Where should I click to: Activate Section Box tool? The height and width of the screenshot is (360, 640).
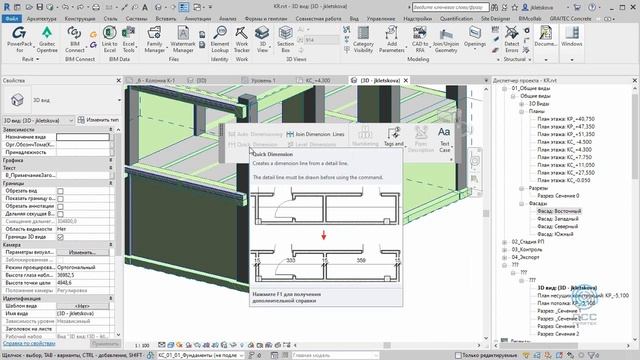pyautogui.click(x=285, y=39)
